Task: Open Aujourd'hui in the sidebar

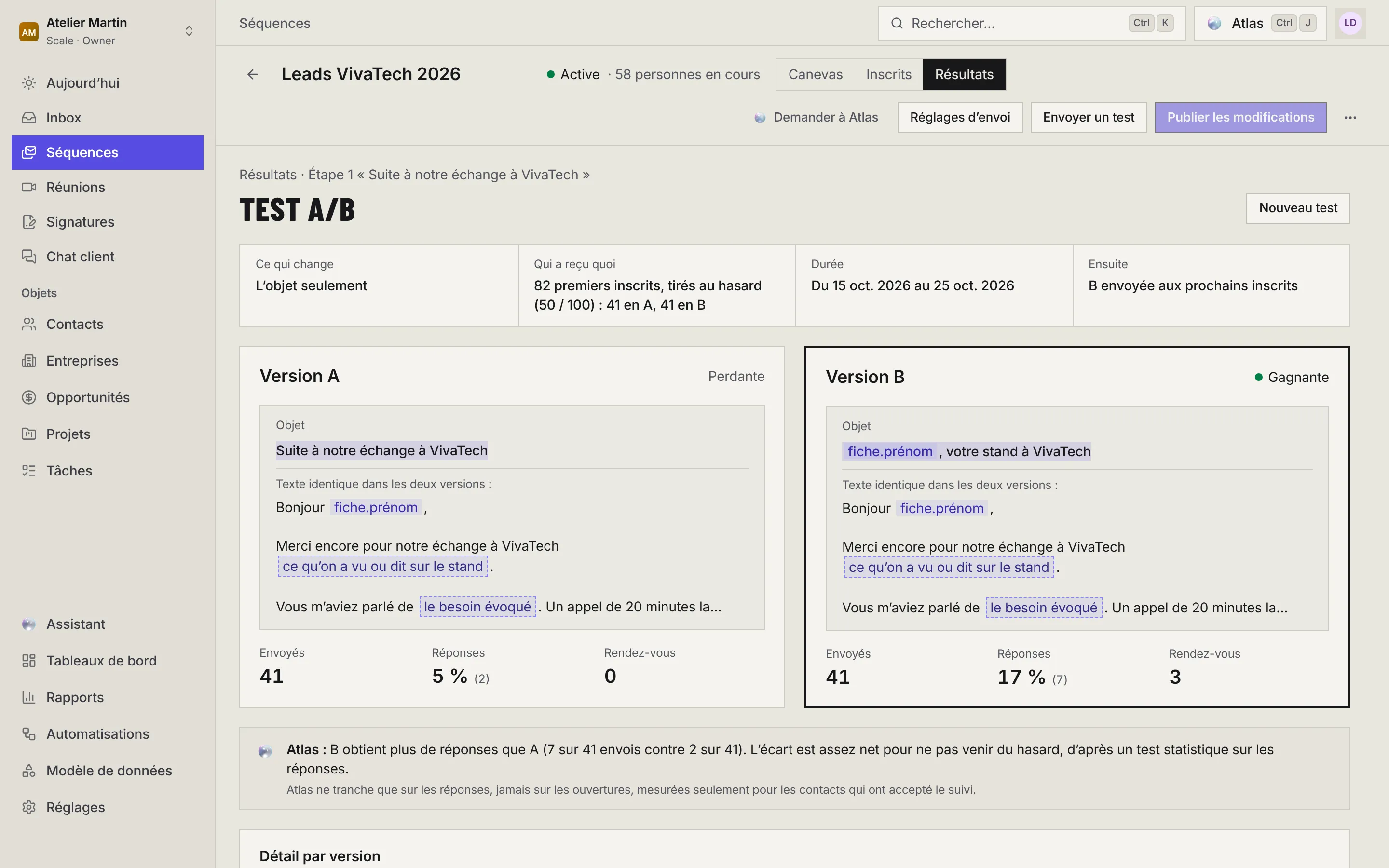Action: (x=108, y=83)
